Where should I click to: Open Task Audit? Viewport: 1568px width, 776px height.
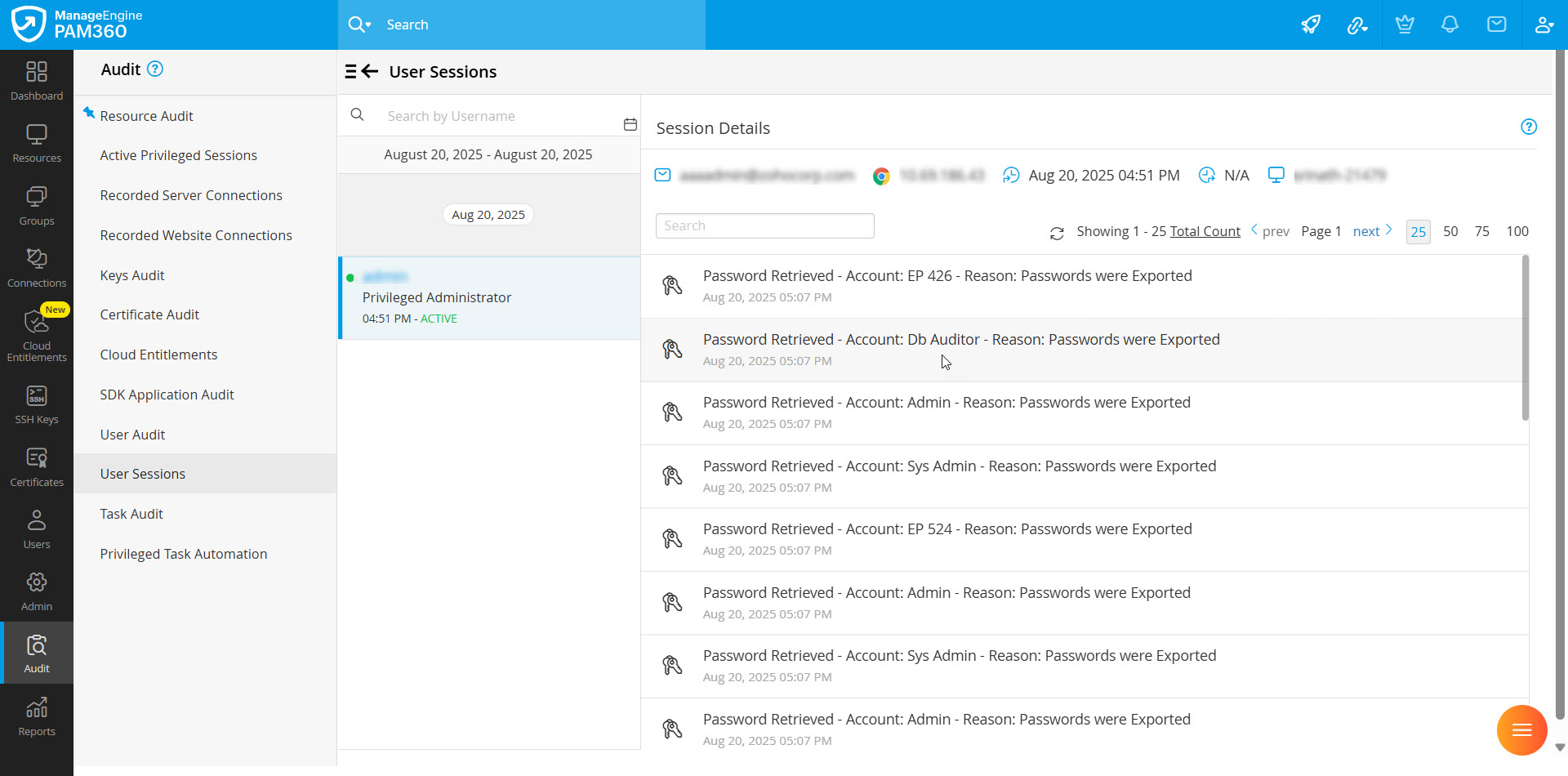pyautogui.click(x=131, y=514)
